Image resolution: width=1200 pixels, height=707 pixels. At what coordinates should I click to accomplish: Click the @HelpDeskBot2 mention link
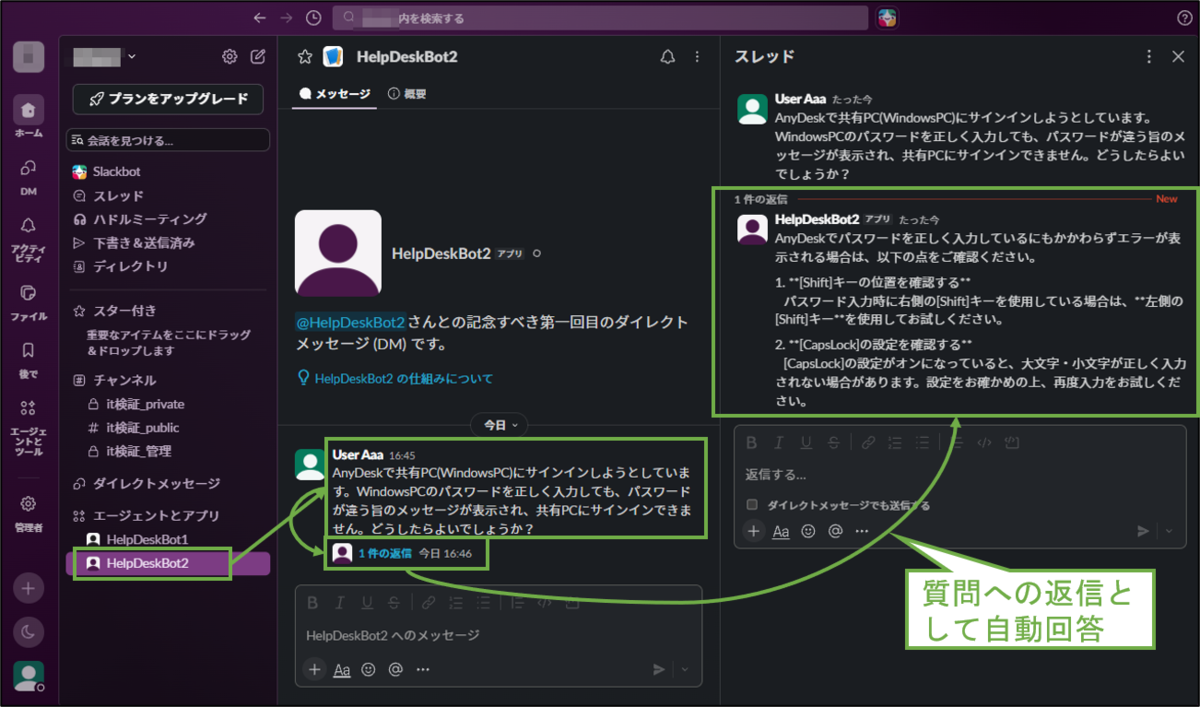(x=350, y=322)
